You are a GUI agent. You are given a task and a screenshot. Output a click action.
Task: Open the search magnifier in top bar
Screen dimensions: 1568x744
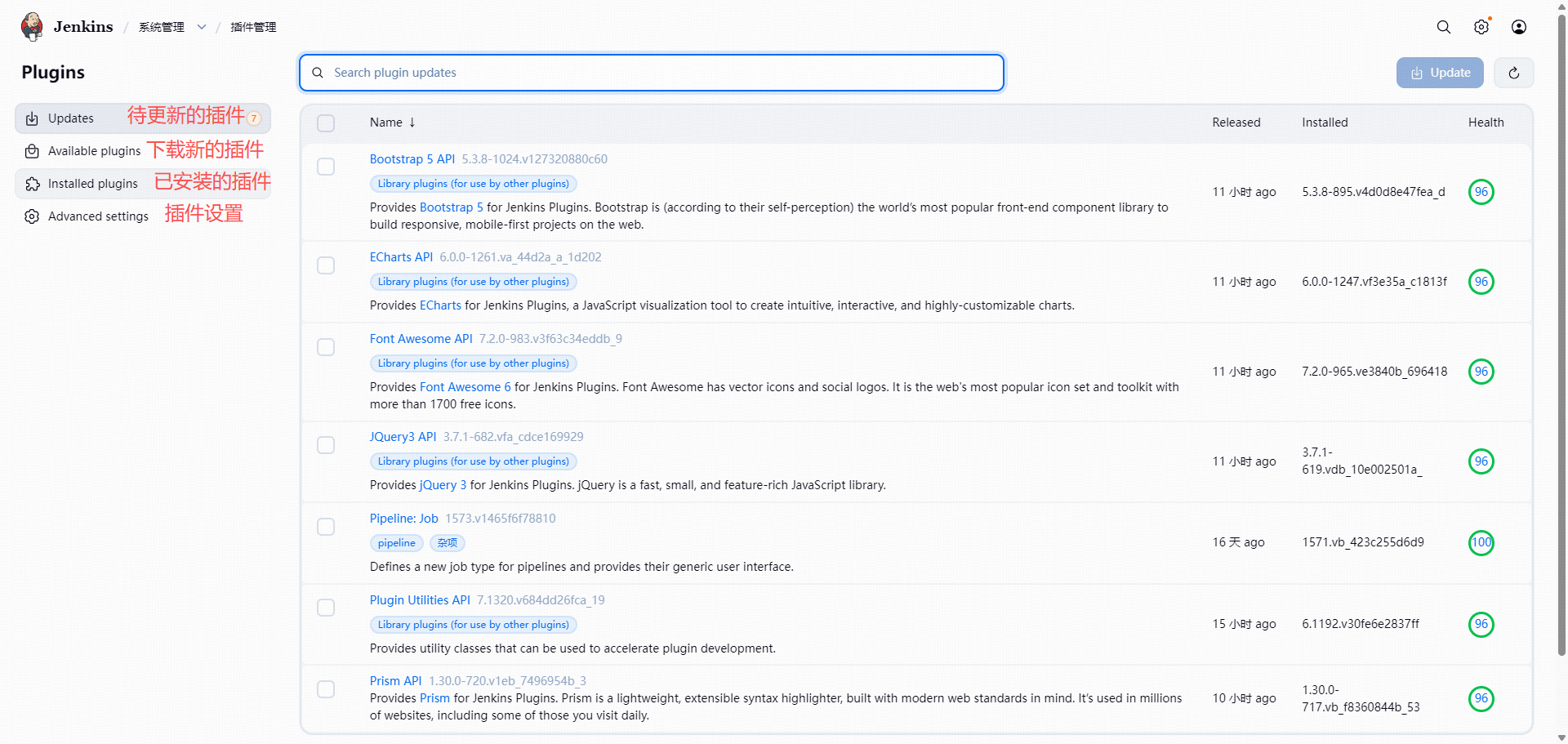pos(1444,27)
